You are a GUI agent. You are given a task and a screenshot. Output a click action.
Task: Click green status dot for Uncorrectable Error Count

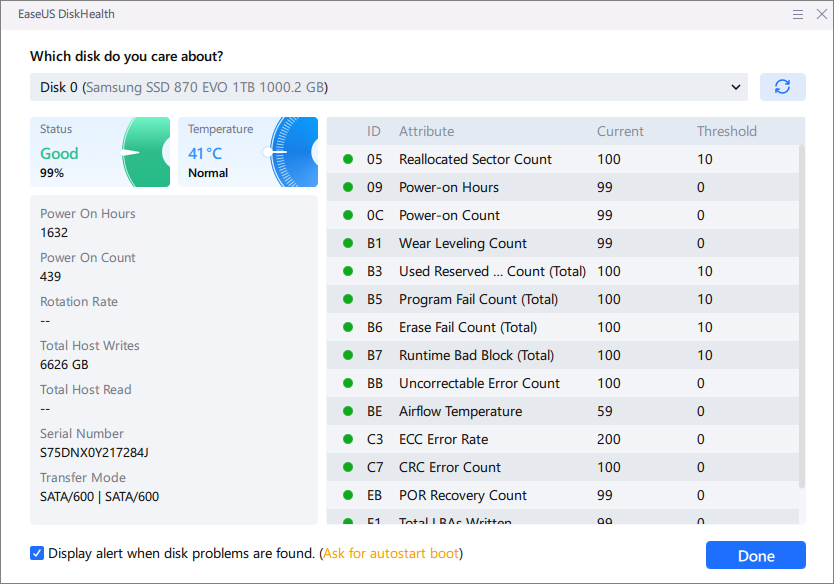348,383
